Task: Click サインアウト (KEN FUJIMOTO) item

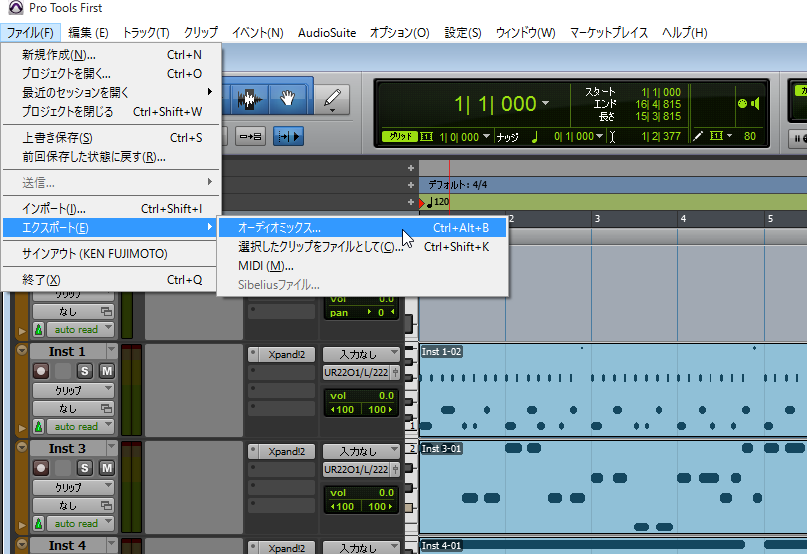Action: click(x=109, y=253)
